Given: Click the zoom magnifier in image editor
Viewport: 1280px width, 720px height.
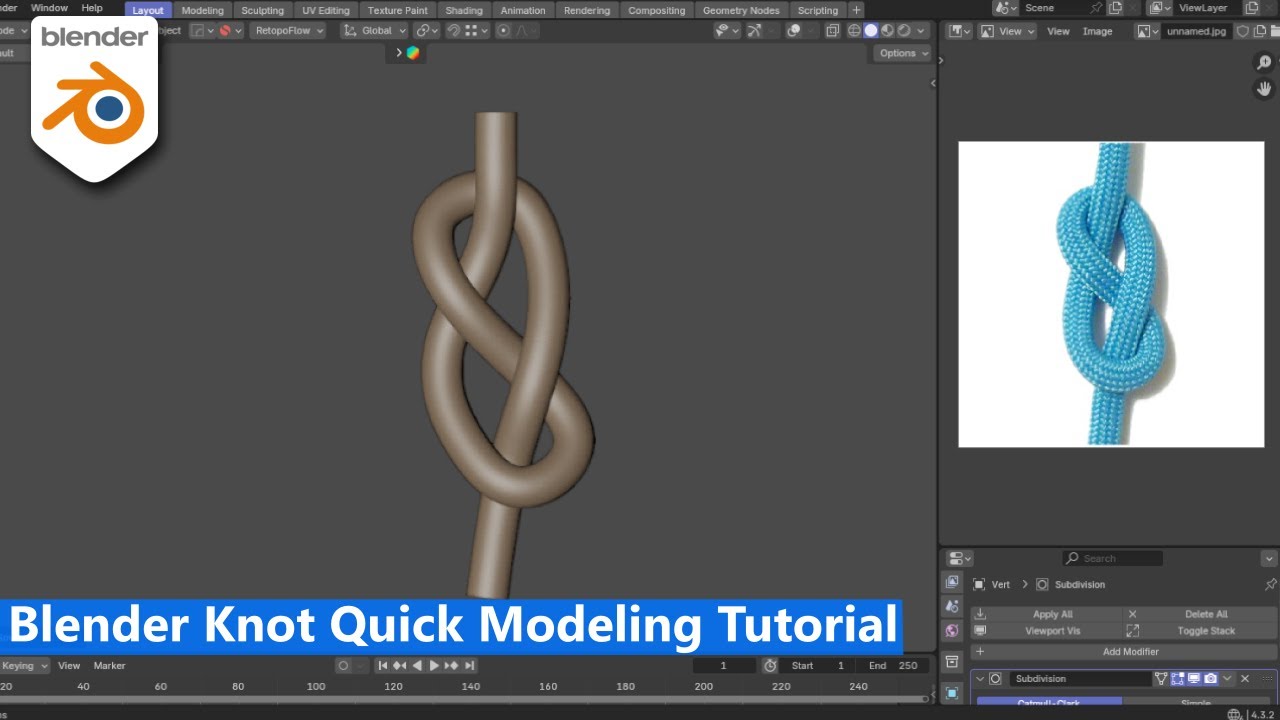Looking at the screenshot, I should 1264,63.
